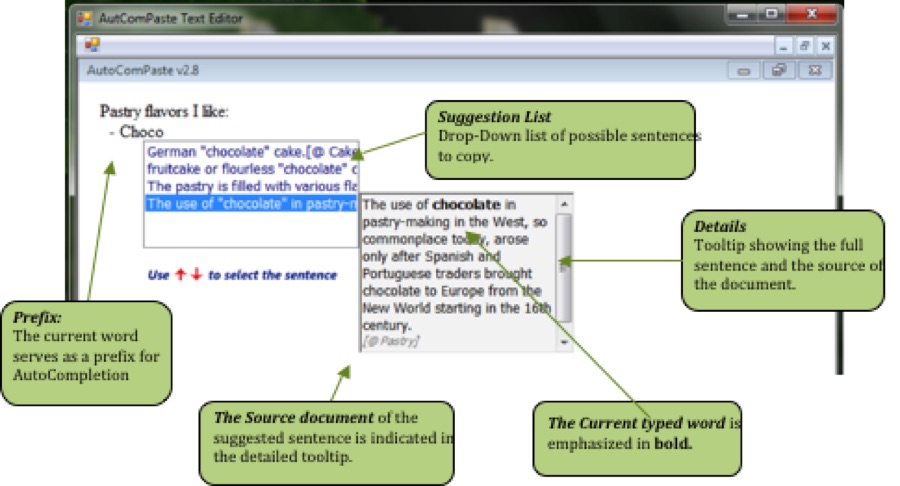The width and height of the screenshot is (900, 486).
Task: Select highlighted suggestion 'The use of "chocolate" in pastry'
Action: click(x=251, y=203)
